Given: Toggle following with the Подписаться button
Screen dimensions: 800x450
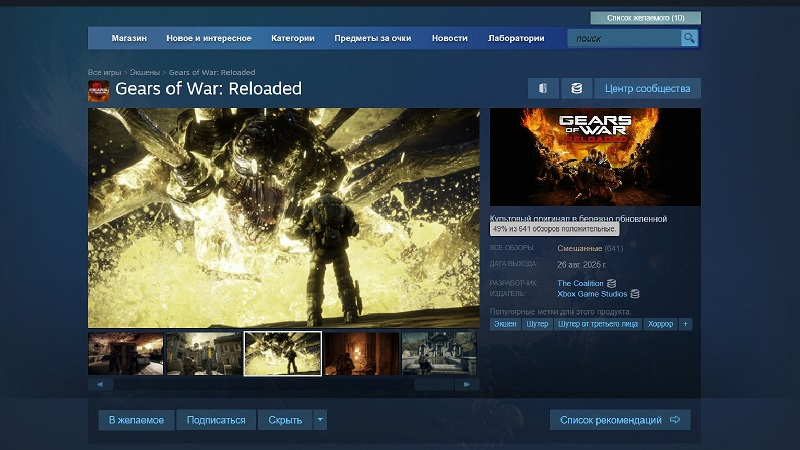Looking at the screenshot, I should click(216, 419).
